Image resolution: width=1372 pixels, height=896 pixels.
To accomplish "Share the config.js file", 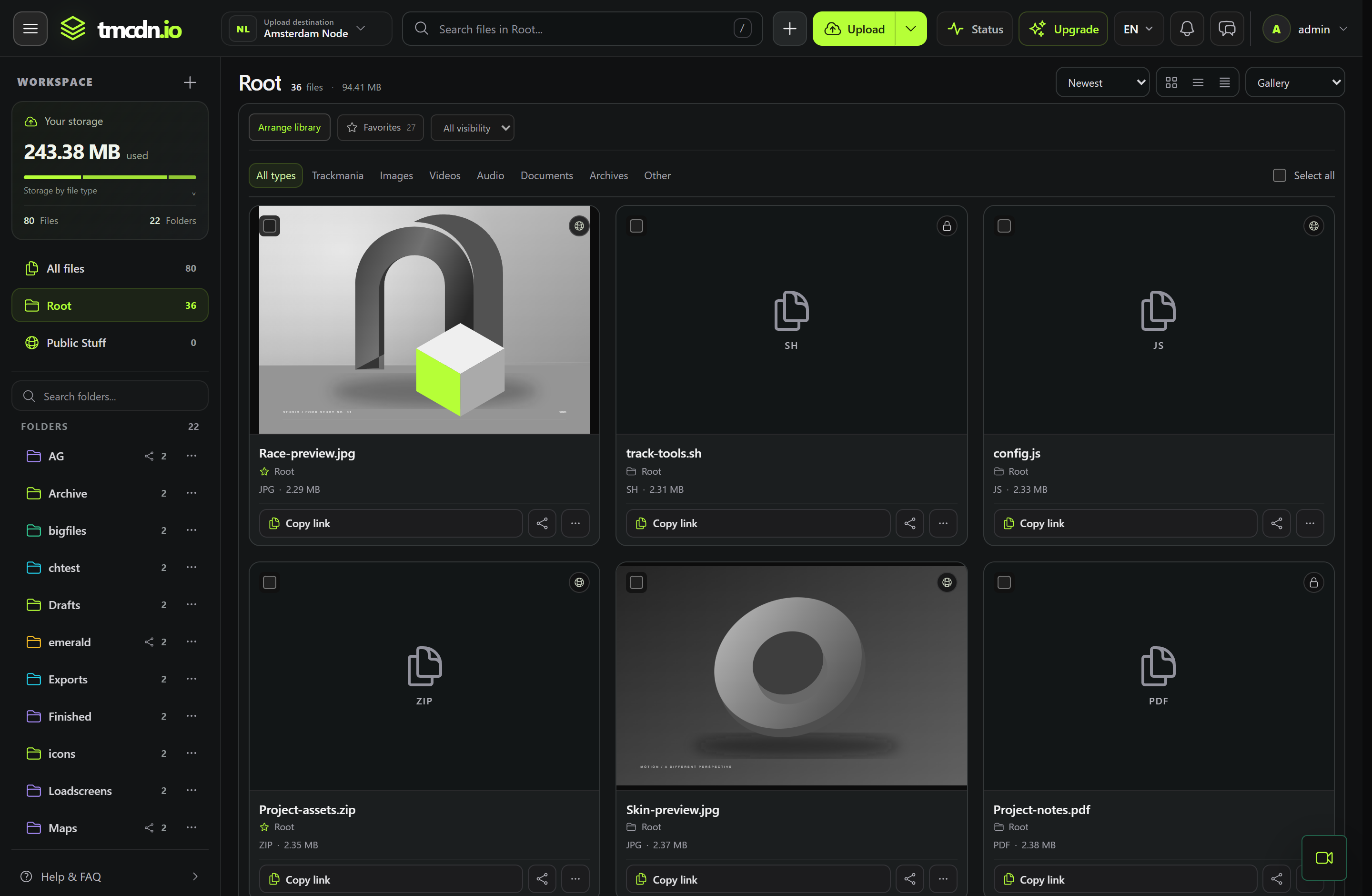I will 1276,523.
